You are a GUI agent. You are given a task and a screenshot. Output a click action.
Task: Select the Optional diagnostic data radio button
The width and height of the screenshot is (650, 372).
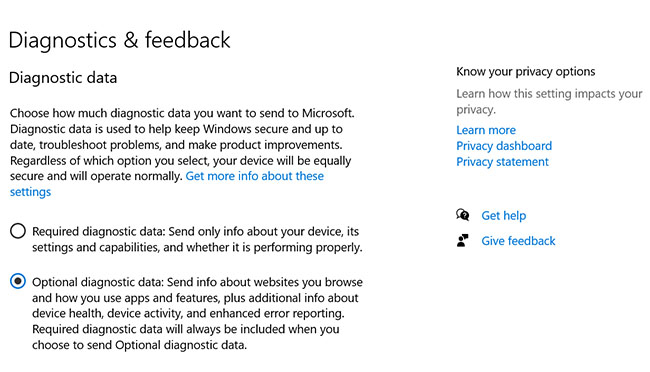tap(18, 282)
